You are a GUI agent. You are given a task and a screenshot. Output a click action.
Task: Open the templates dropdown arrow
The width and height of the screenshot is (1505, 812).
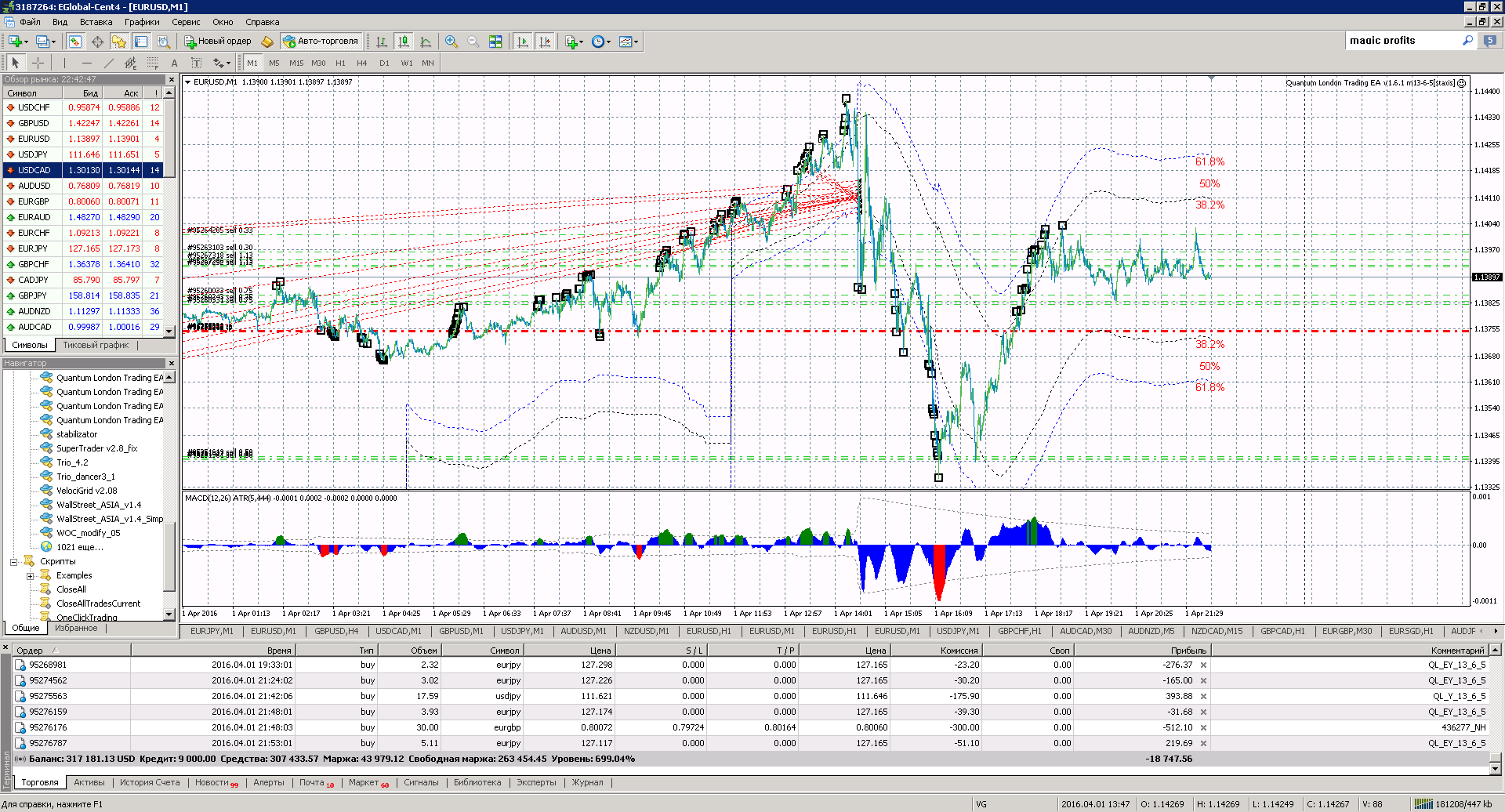[636, 42]
